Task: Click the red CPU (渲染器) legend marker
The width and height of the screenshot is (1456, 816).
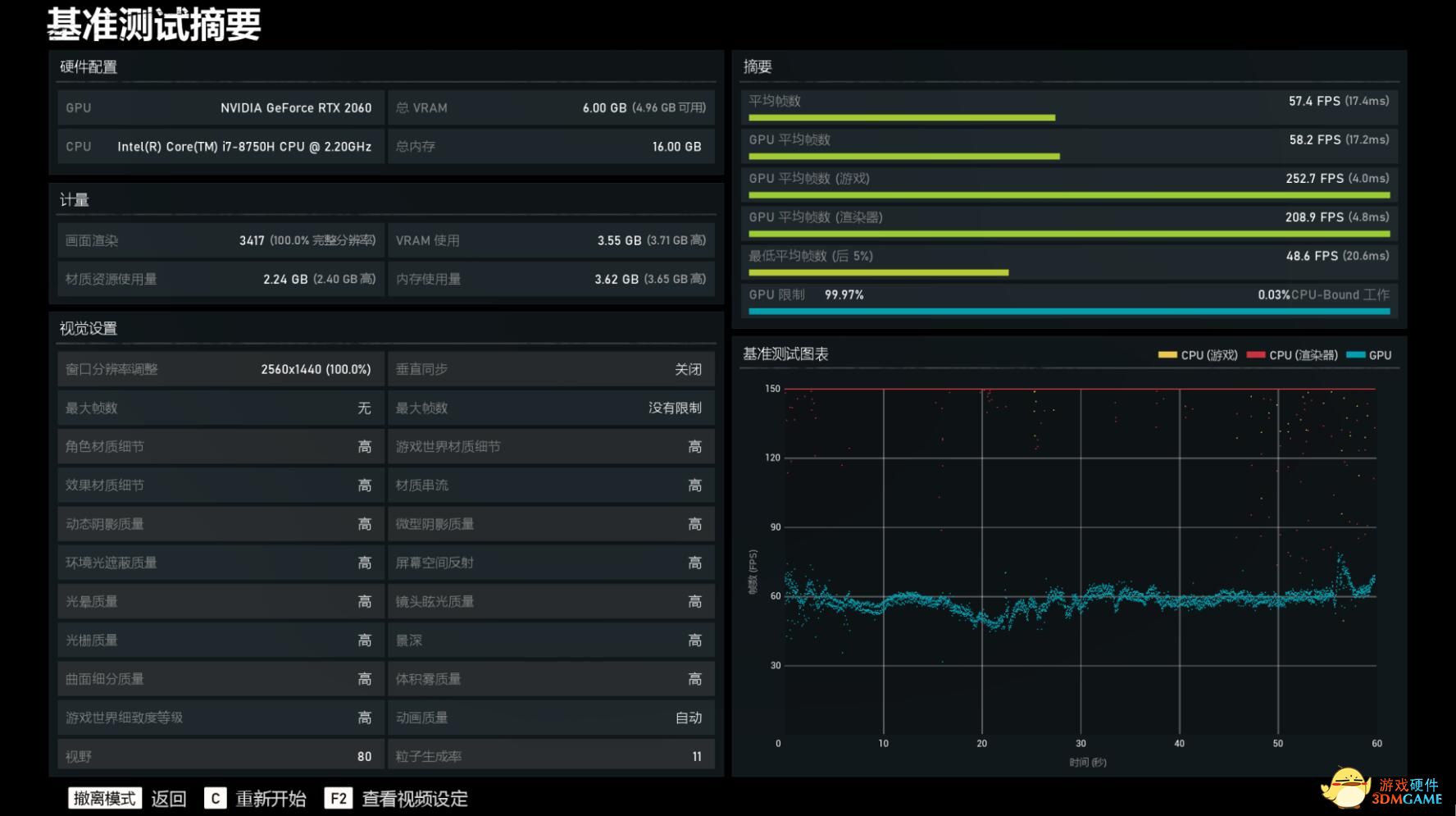Action: (1255, 355)
